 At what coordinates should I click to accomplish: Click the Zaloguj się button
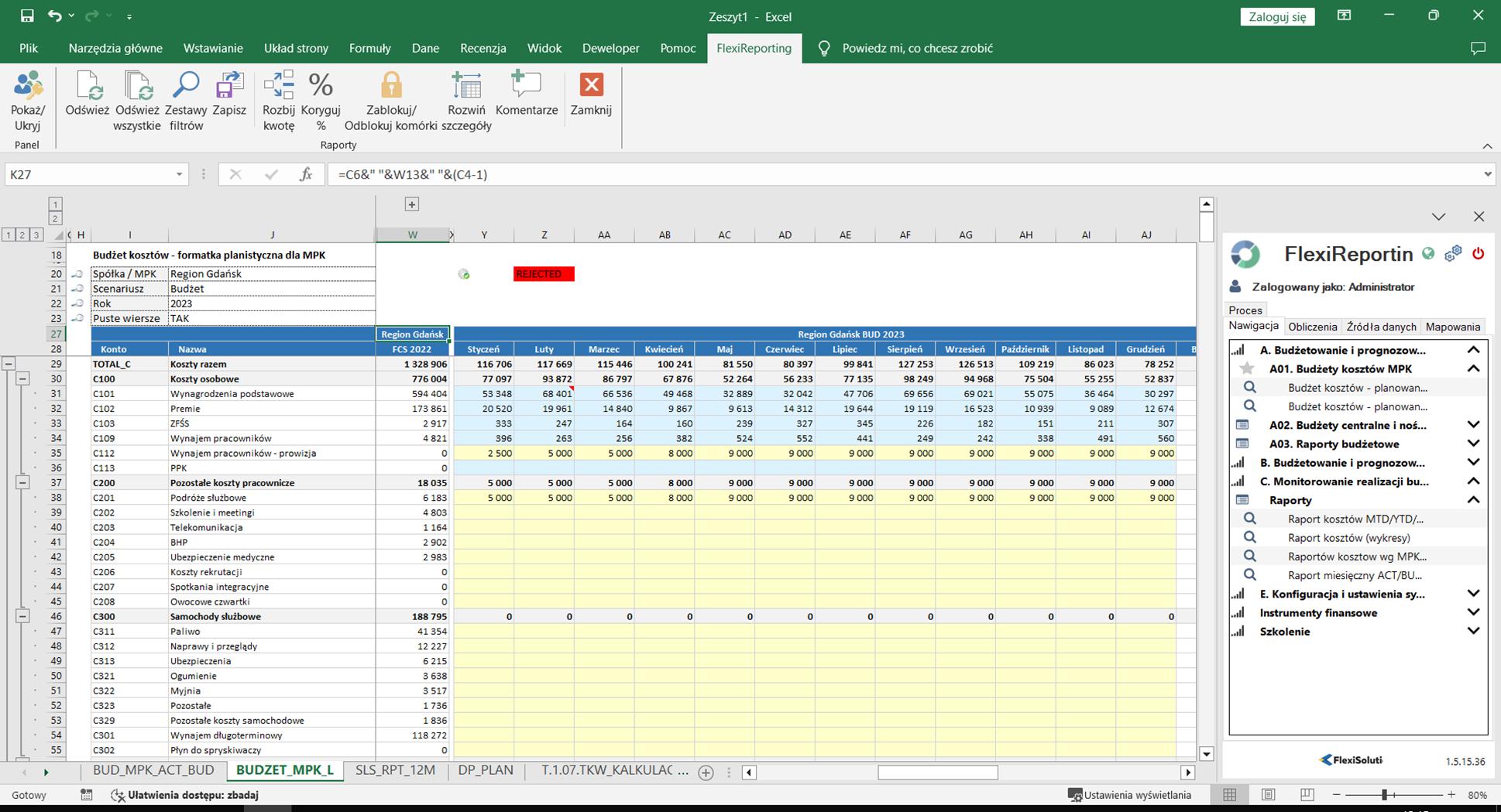[x=1277, y=17]
